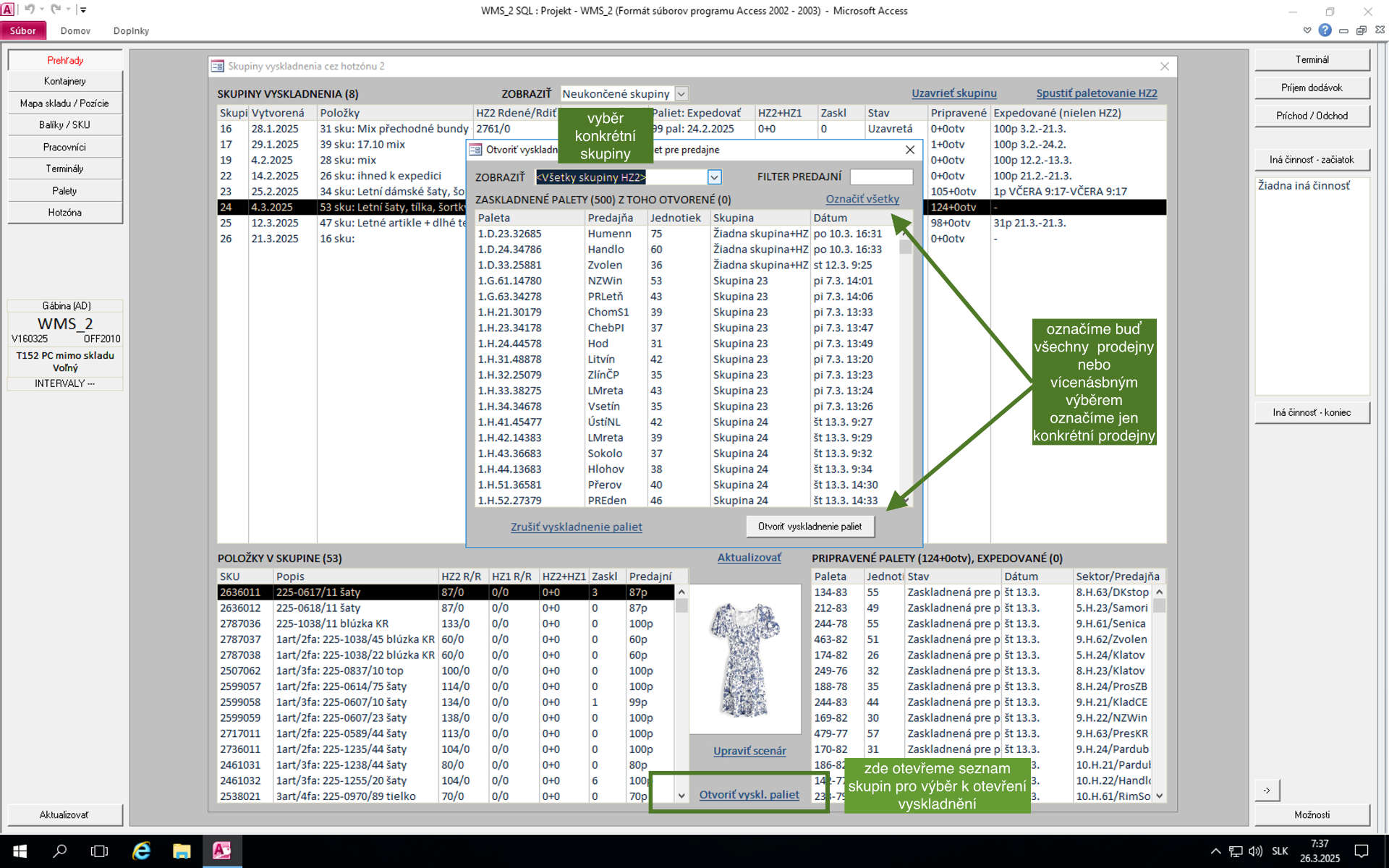Click the Označiť všetky link
Image resolution: width=1389 pixels, height=868 pixels.
[x=862, y=199]
